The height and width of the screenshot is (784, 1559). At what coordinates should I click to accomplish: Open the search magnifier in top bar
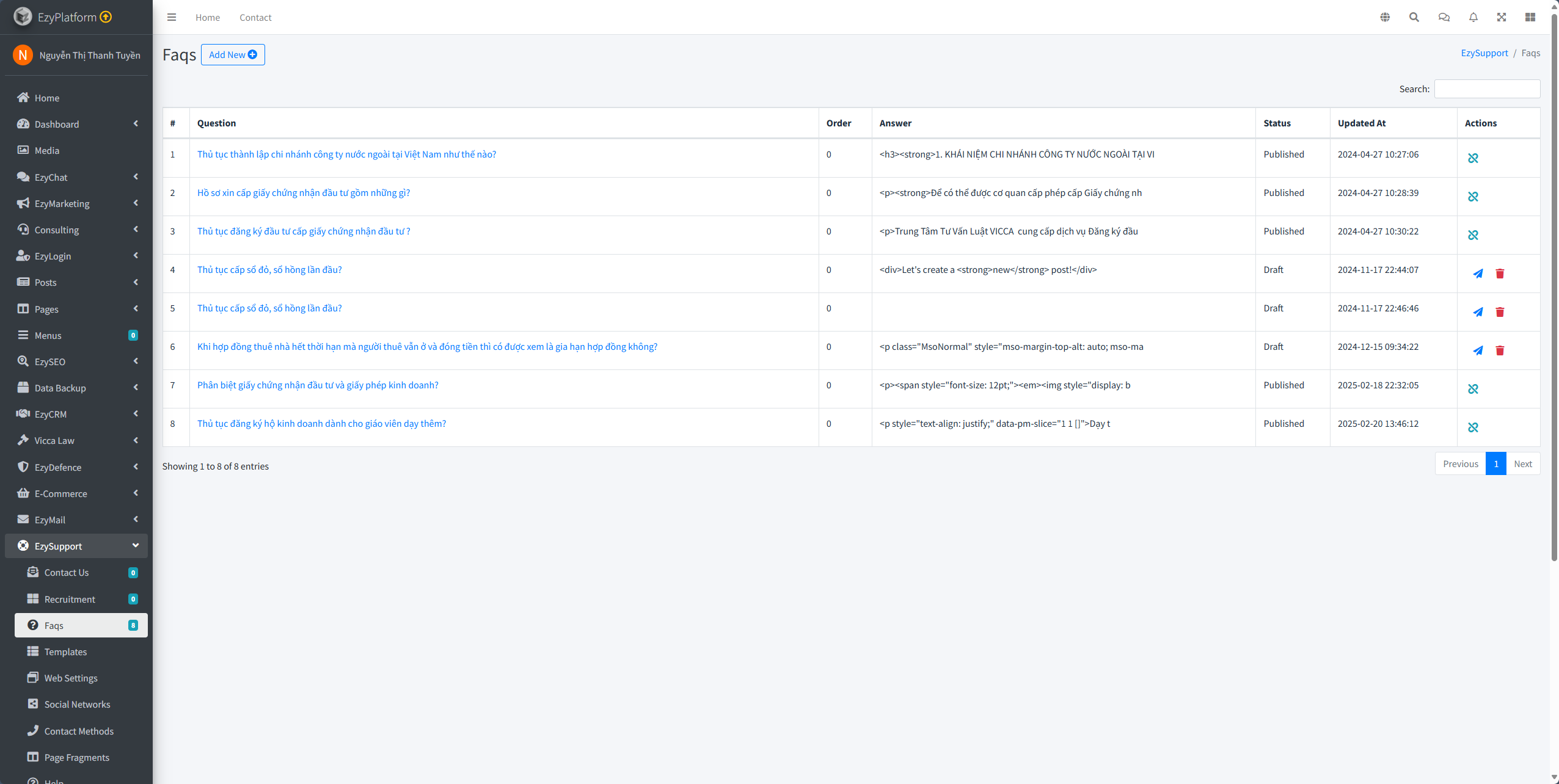click(1414, 17)
